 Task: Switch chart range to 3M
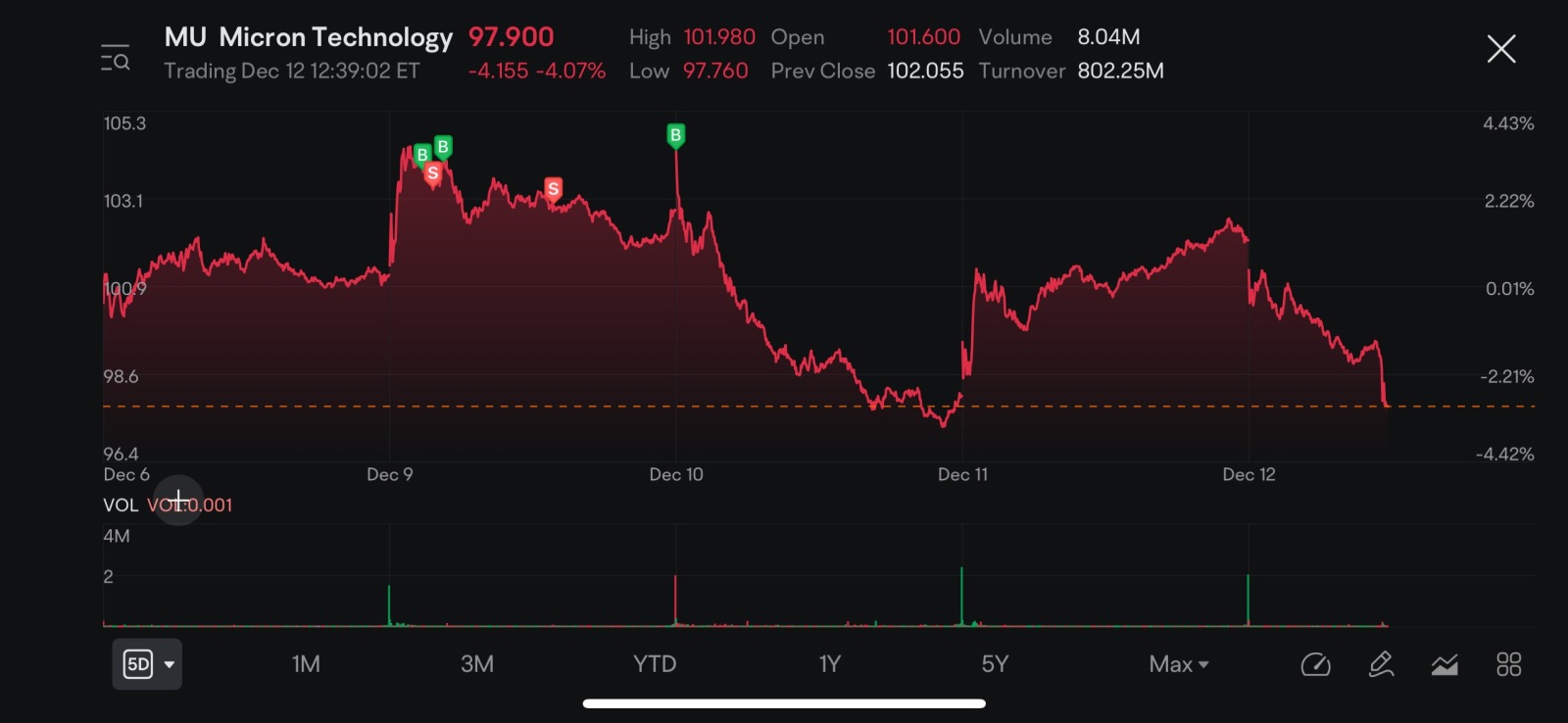click(477, 664)
